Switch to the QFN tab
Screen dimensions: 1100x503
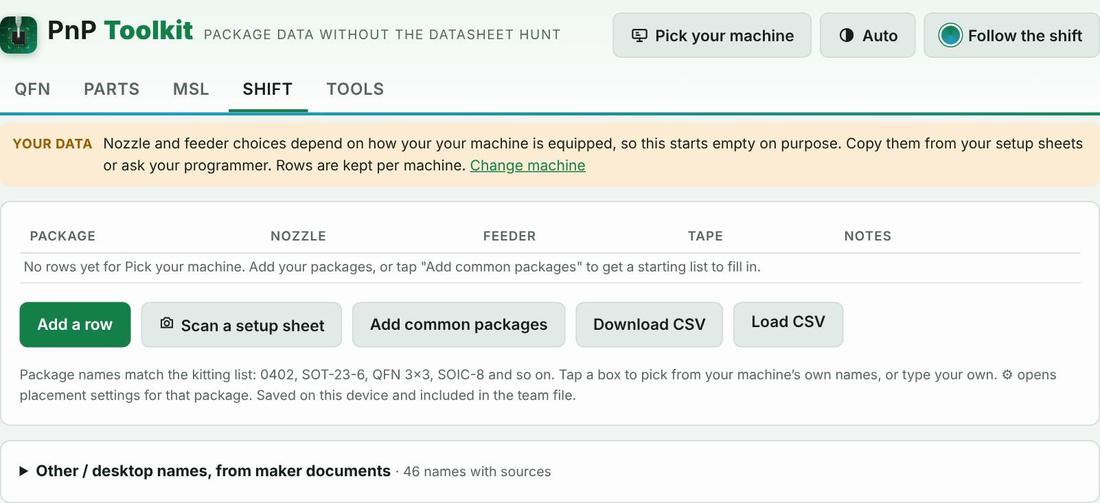[32, 89]
